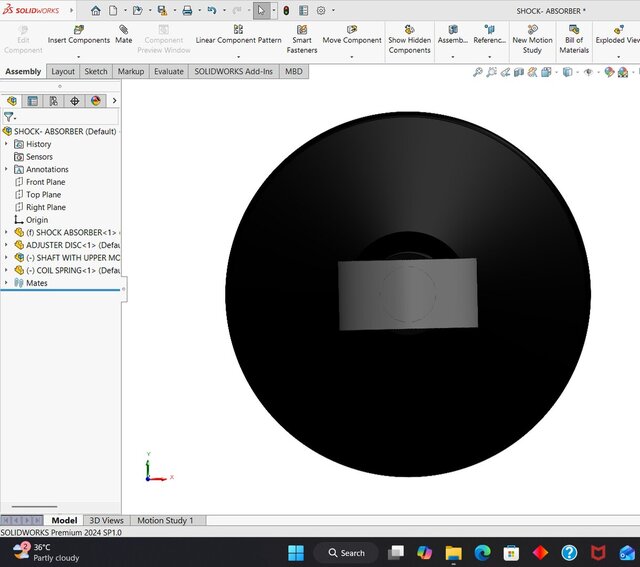Activate the Move Component tool
640x567 pixels.
352,35
